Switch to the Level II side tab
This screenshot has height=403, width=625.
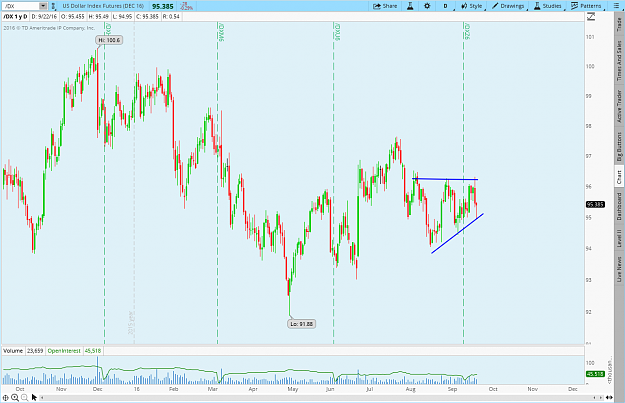pyautogui.click(x=619, y=238)
